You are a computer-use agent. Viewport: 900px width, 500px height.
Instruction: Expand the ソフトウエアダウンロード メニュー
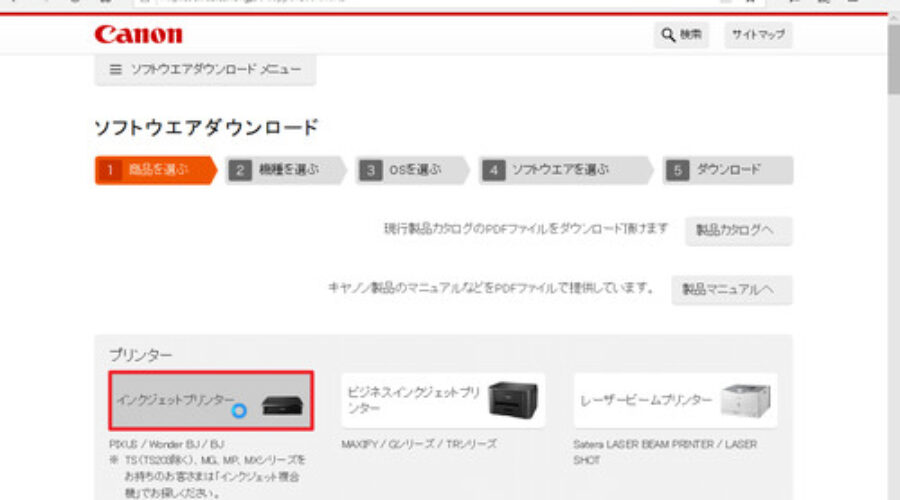[205, 69]
